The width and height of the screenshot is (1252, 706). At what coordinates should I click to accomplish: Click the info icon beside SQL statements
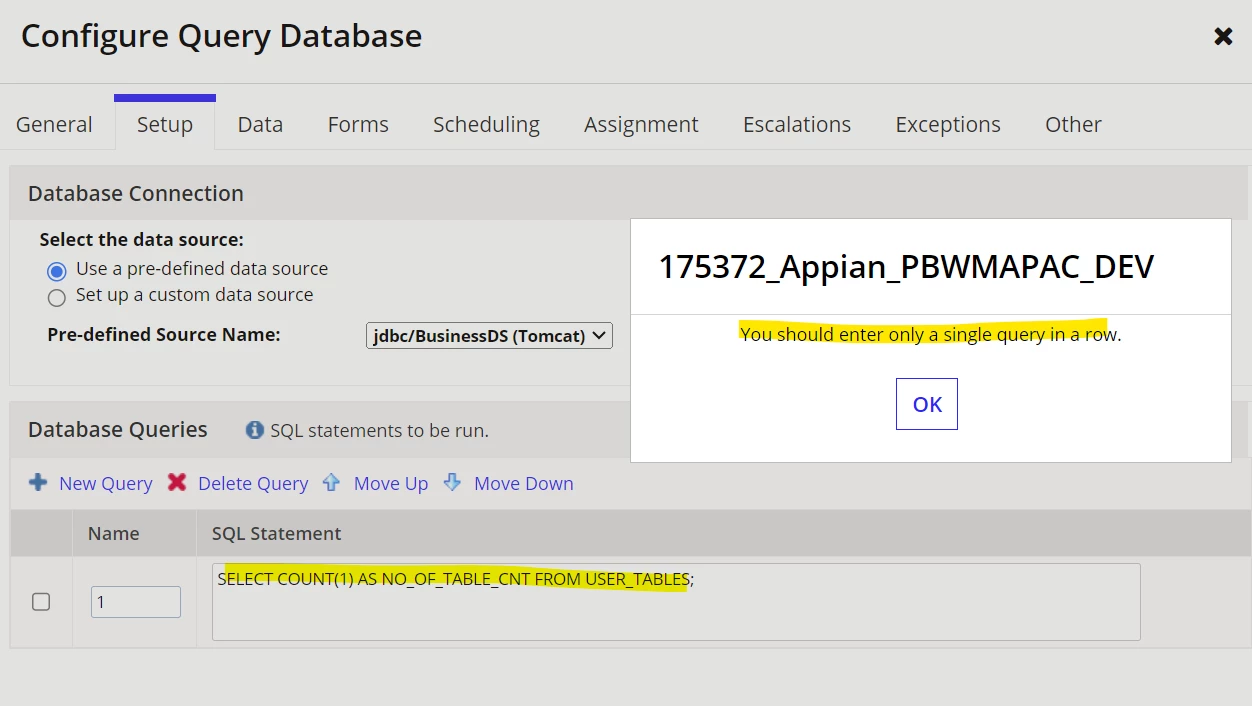pos(255,430)
